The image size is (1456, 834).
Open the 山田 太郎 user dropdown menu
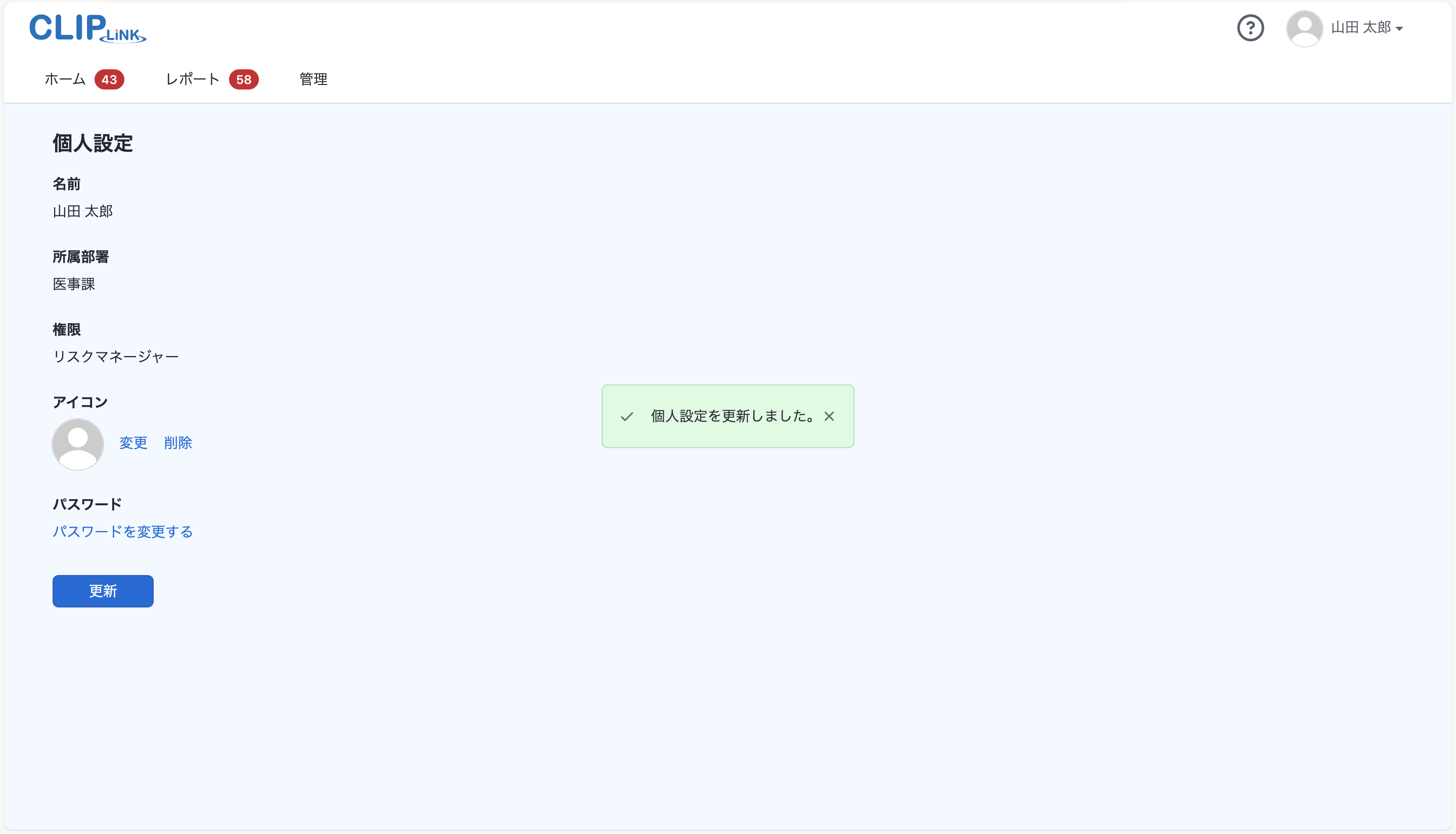tap(1360, 27)
